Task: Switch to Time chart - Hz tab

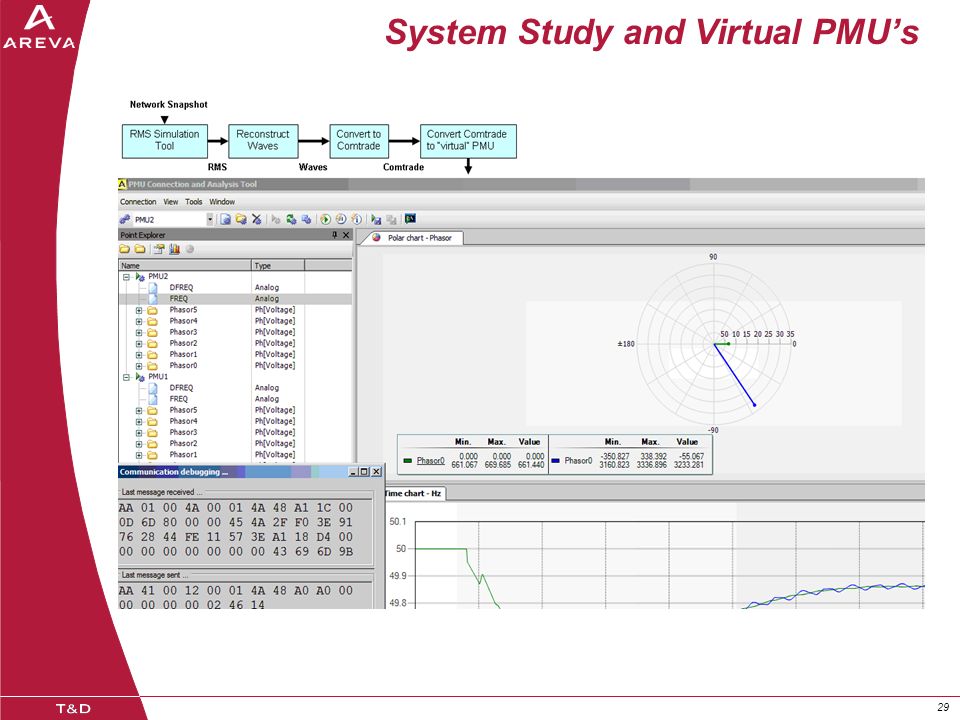Action: (x=414, y=493)
